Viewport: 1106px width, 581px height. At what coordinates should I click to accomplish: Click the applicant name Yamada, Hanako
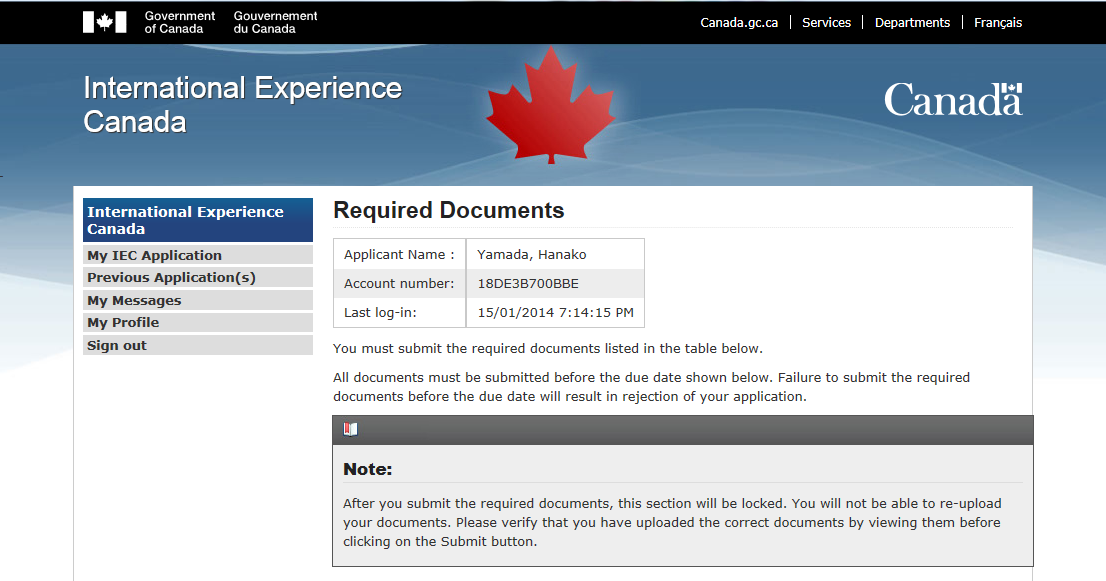(x=532, y=255)
